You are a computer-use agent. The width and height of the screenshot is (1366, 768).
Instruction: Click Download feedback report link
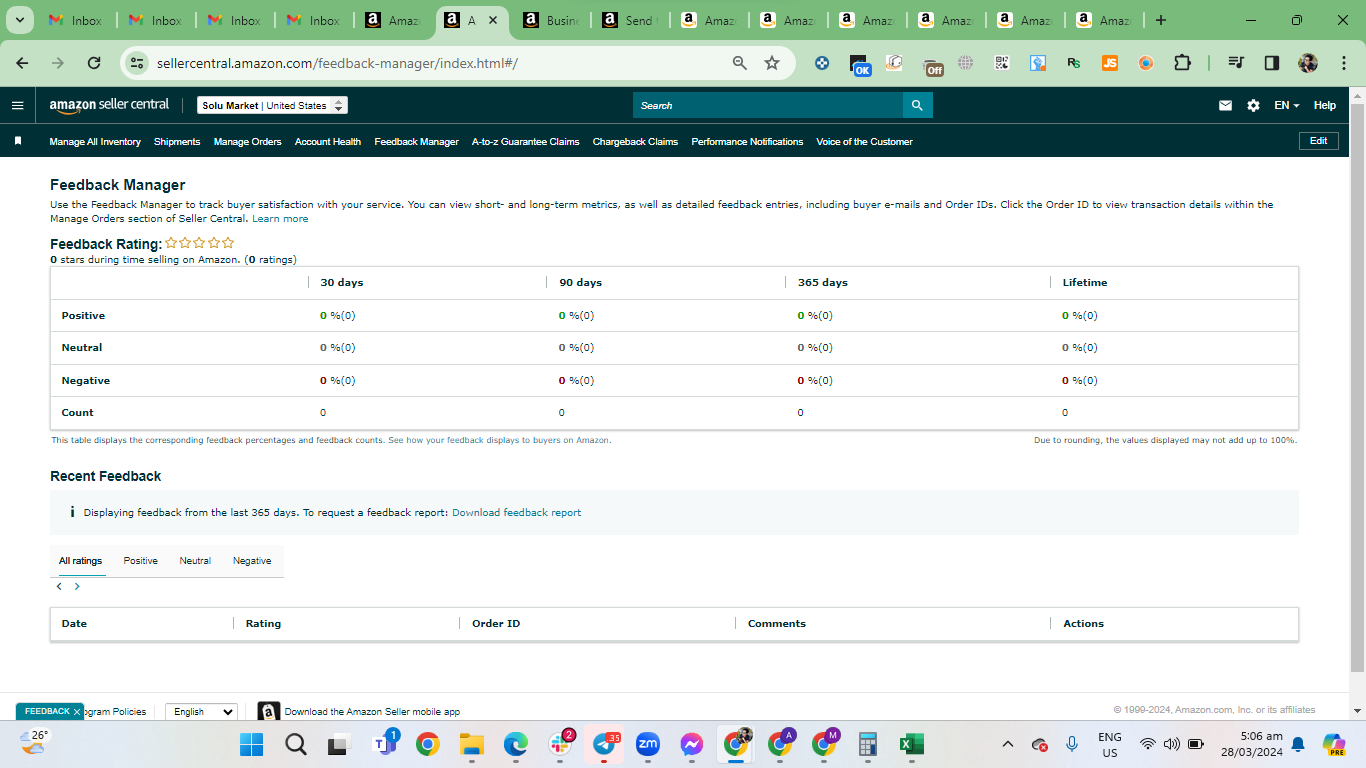pyautogui.click(x=516, y=512)
